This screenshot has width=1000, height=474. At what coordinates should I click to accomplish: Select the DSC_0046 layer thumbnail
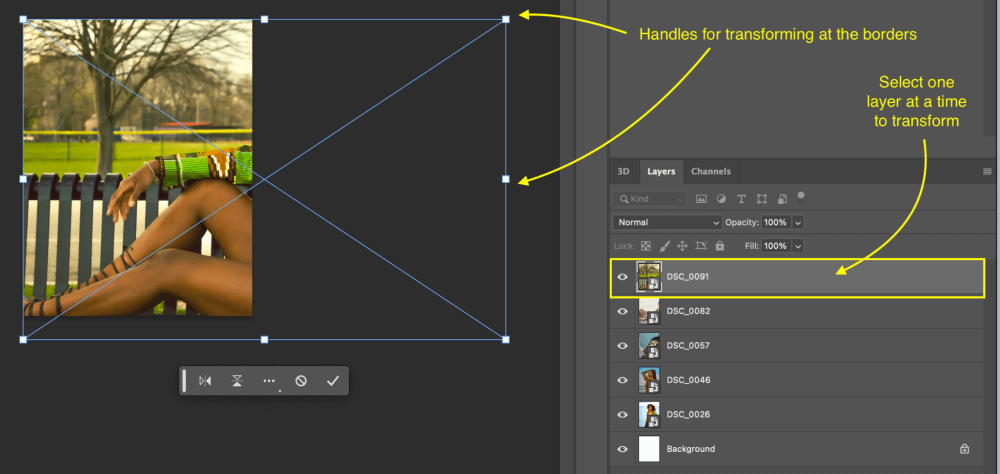click(649, 380)
